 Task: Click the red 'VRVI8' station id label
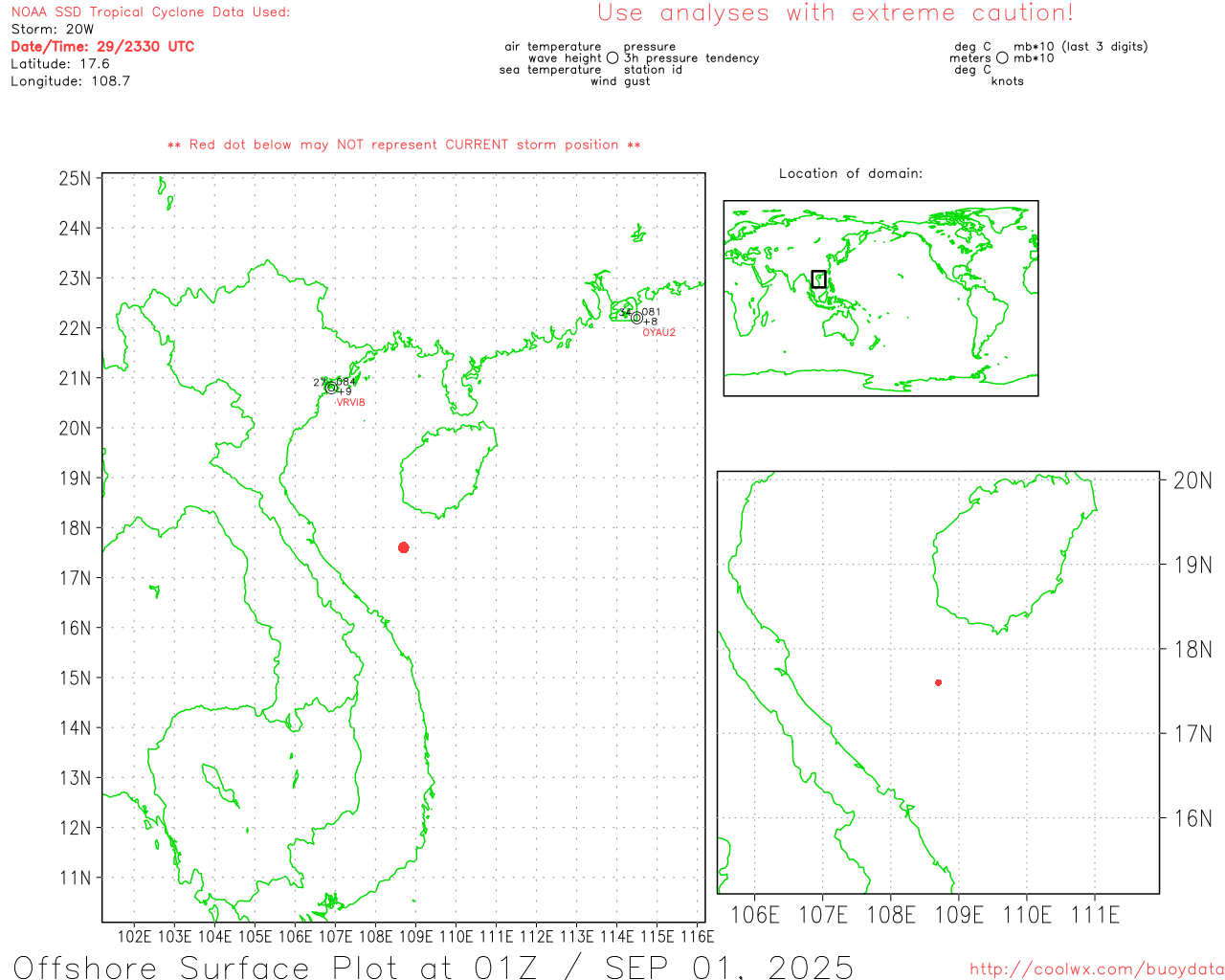coord(350,402)
